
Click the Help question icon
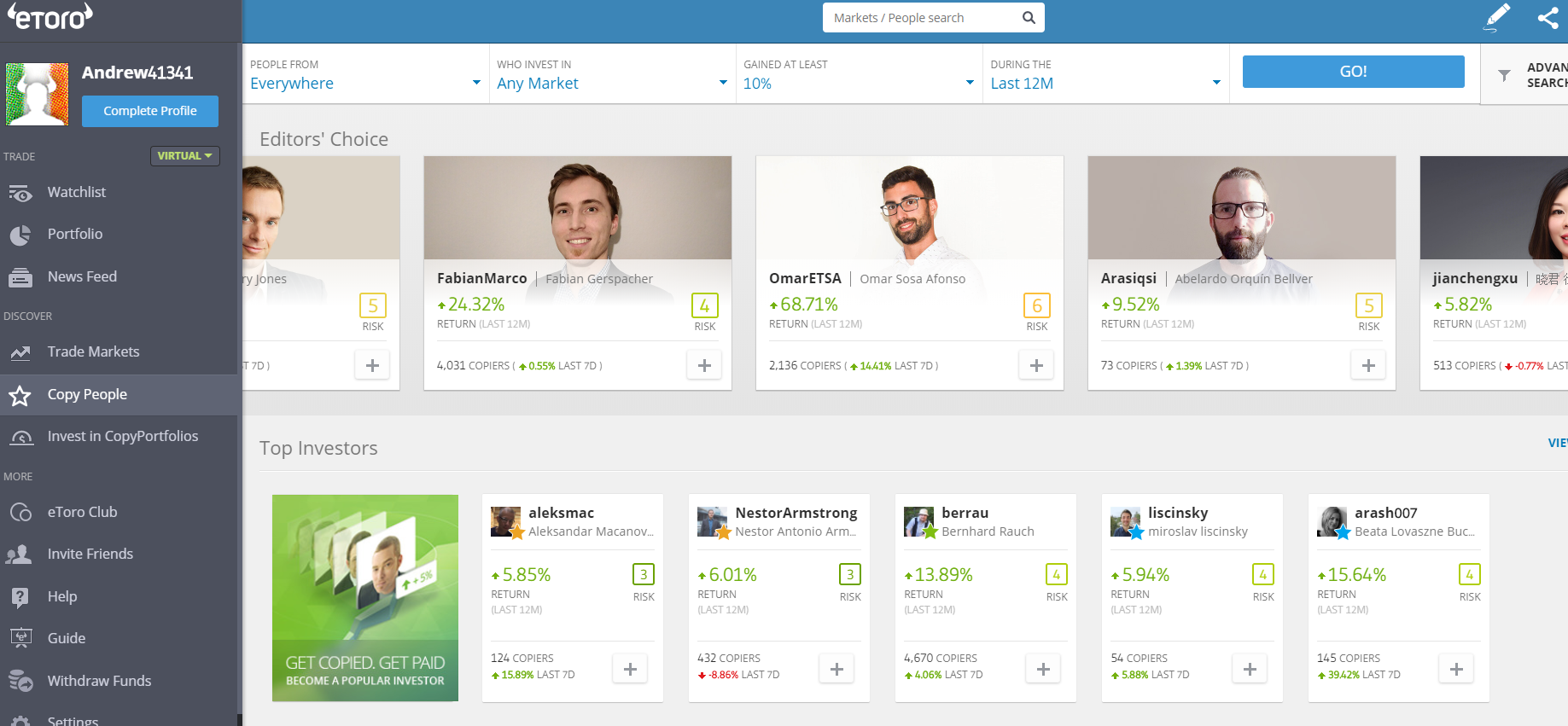point(20,597)
